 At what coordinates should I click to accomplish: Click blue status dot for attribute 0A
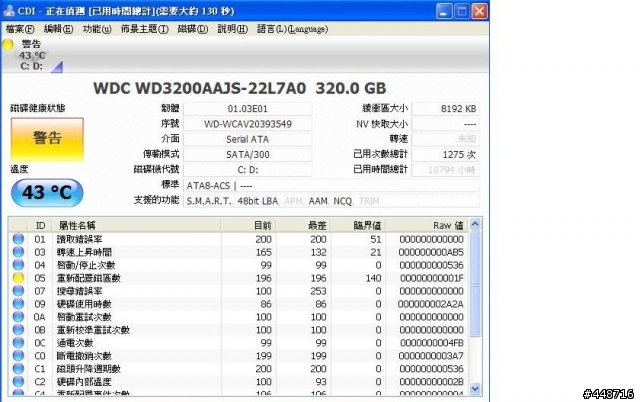[18, 317]
